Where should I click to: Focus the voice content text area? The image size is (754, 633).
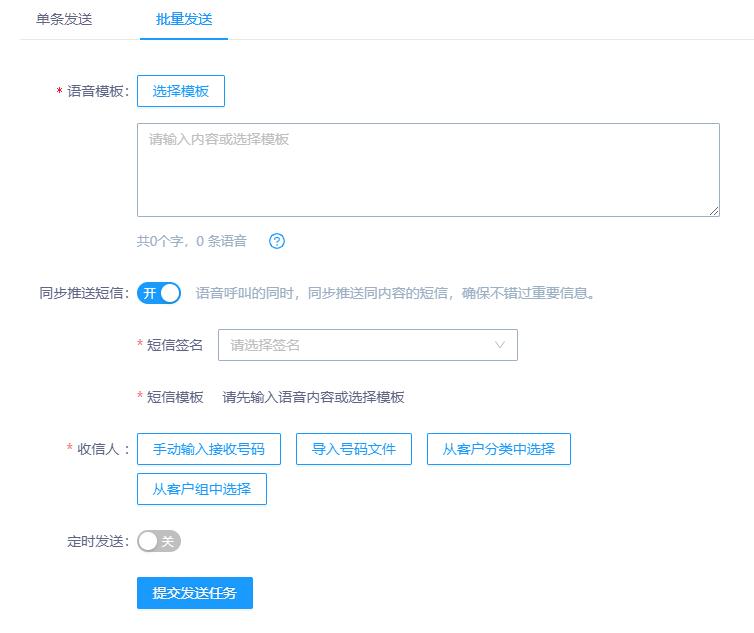(x=428, y=170)
